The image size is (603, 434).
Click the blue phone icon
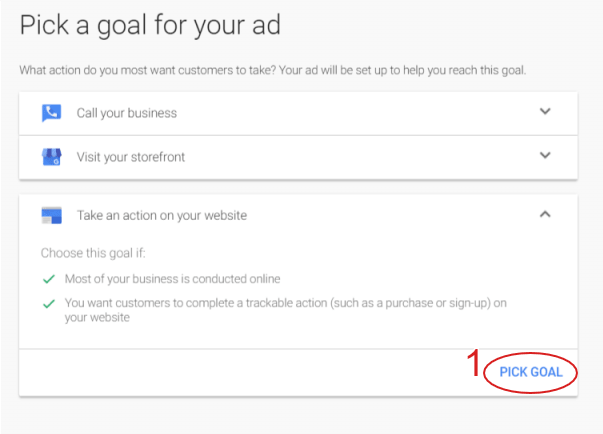point(51,113)
